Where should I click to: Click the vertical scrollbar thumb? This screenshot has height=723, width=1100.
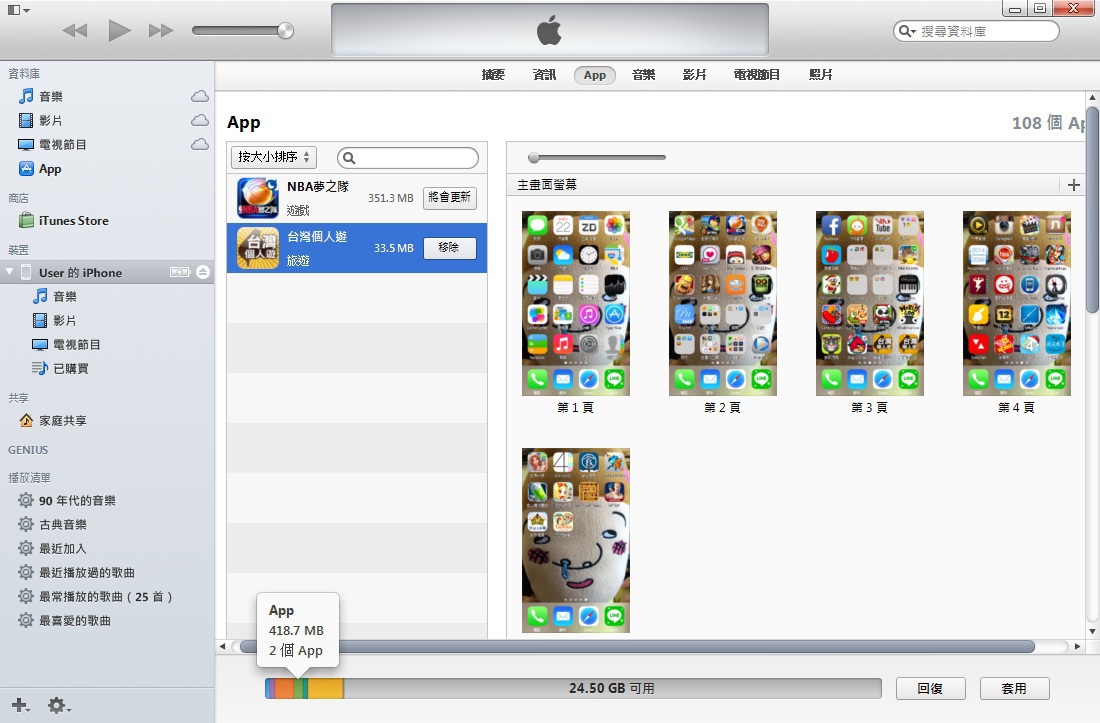click(1092, 209)
